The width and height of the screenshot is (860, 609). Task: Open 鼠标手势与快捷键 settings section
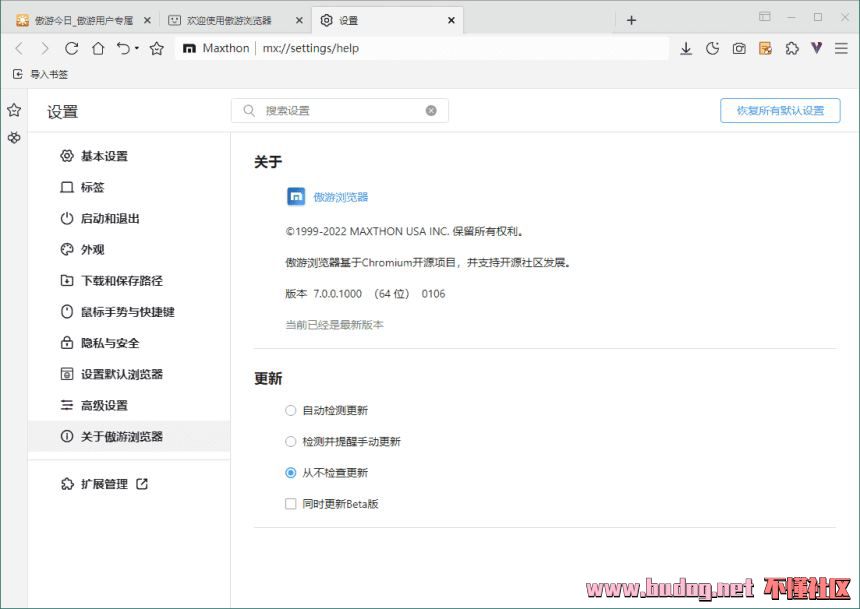[x=129, y=312]
